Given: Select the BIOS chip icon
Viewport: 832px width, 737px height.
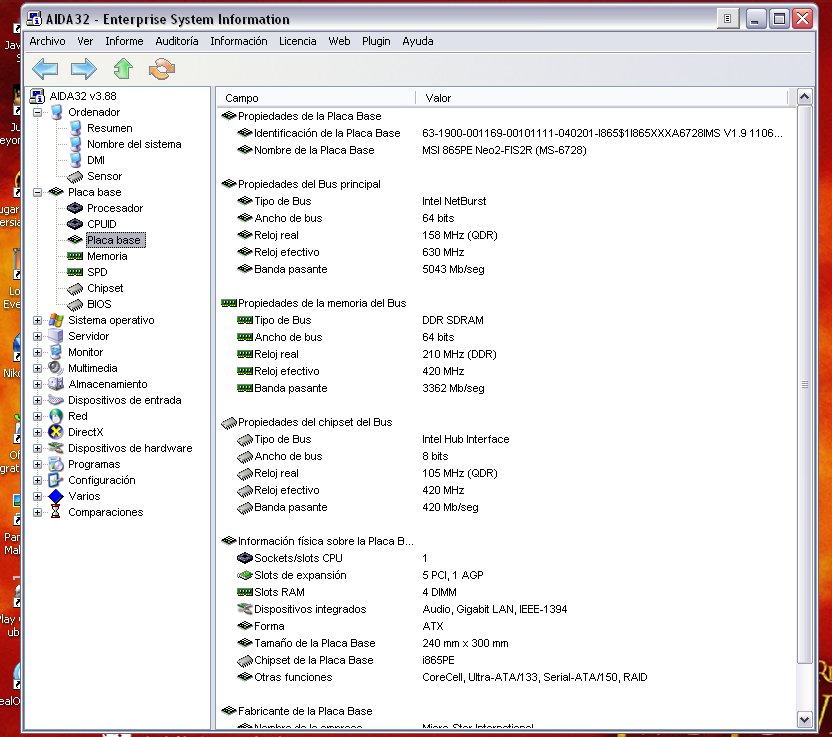Looking at the screenshot, I should [75, 305].
